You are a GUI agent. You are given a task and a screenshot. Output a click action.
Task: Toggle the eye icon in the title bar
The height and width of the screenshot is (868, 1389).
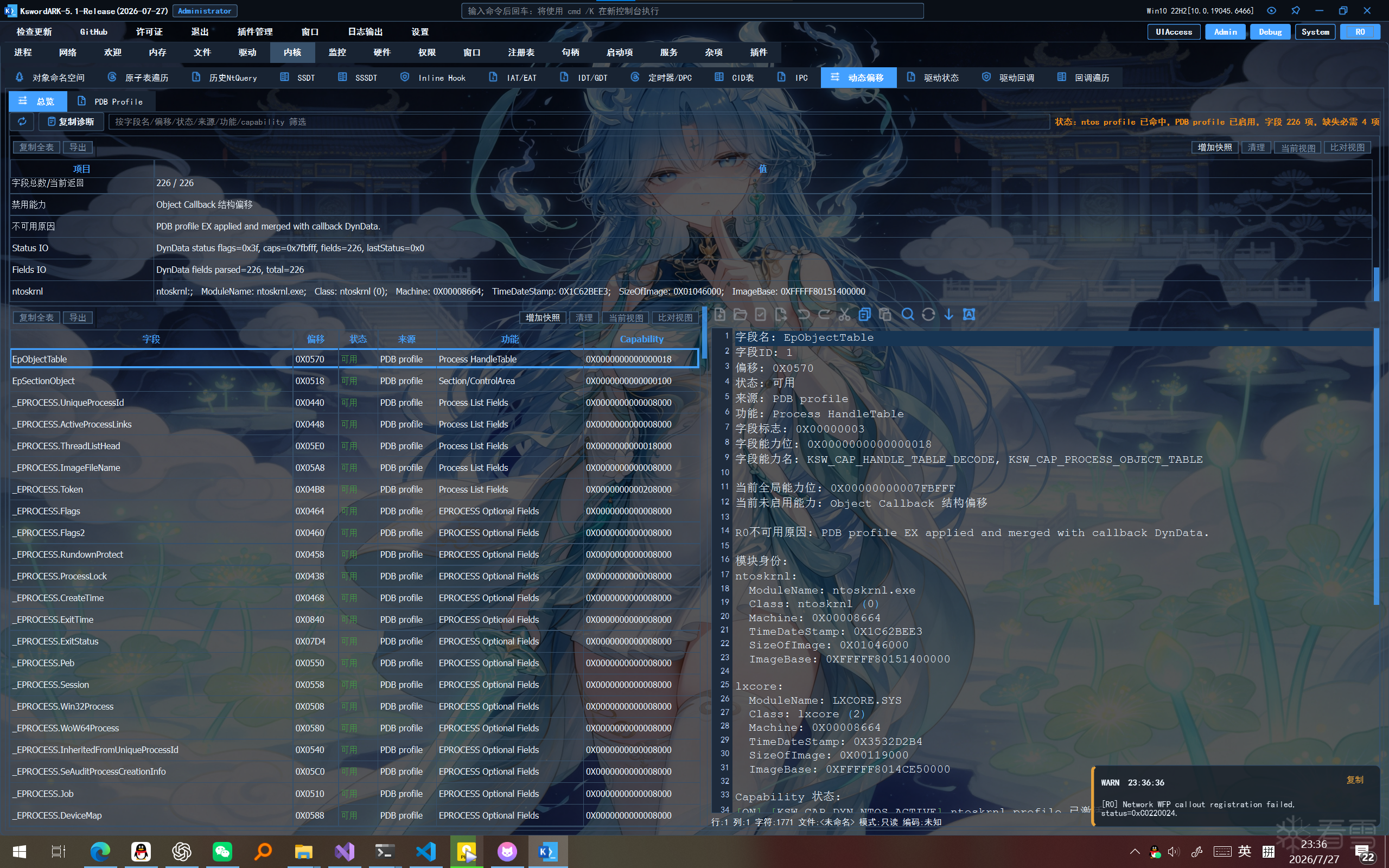pos(1272,11)
